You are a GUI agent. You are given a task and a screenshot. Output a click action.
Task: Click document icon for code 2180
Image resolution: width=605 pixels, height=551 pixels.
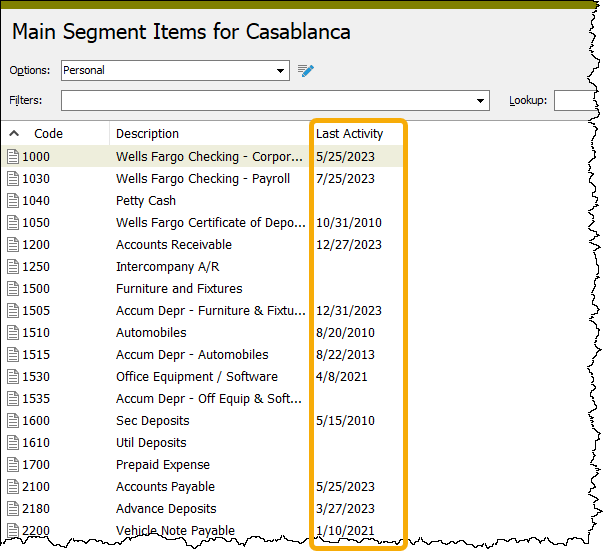(x=13, y=509)
